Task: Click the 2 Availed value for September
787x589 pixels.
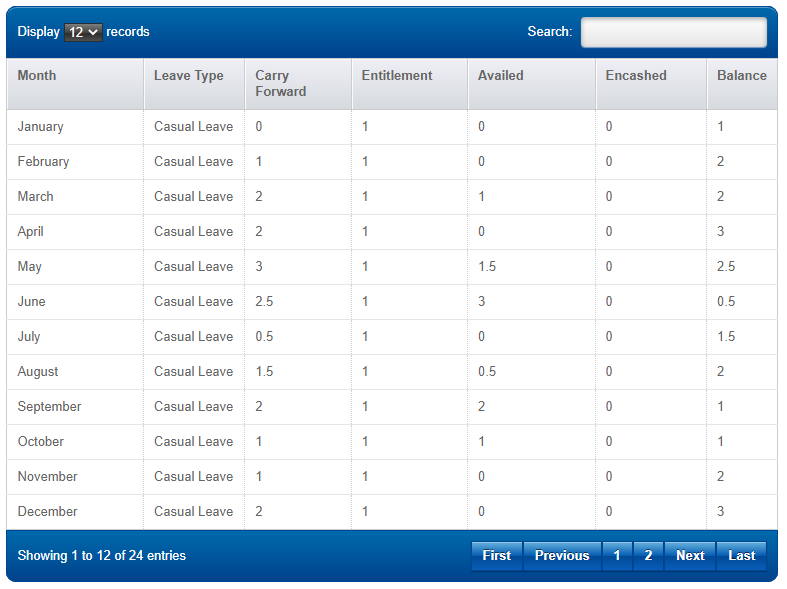Action: [481, 407]
